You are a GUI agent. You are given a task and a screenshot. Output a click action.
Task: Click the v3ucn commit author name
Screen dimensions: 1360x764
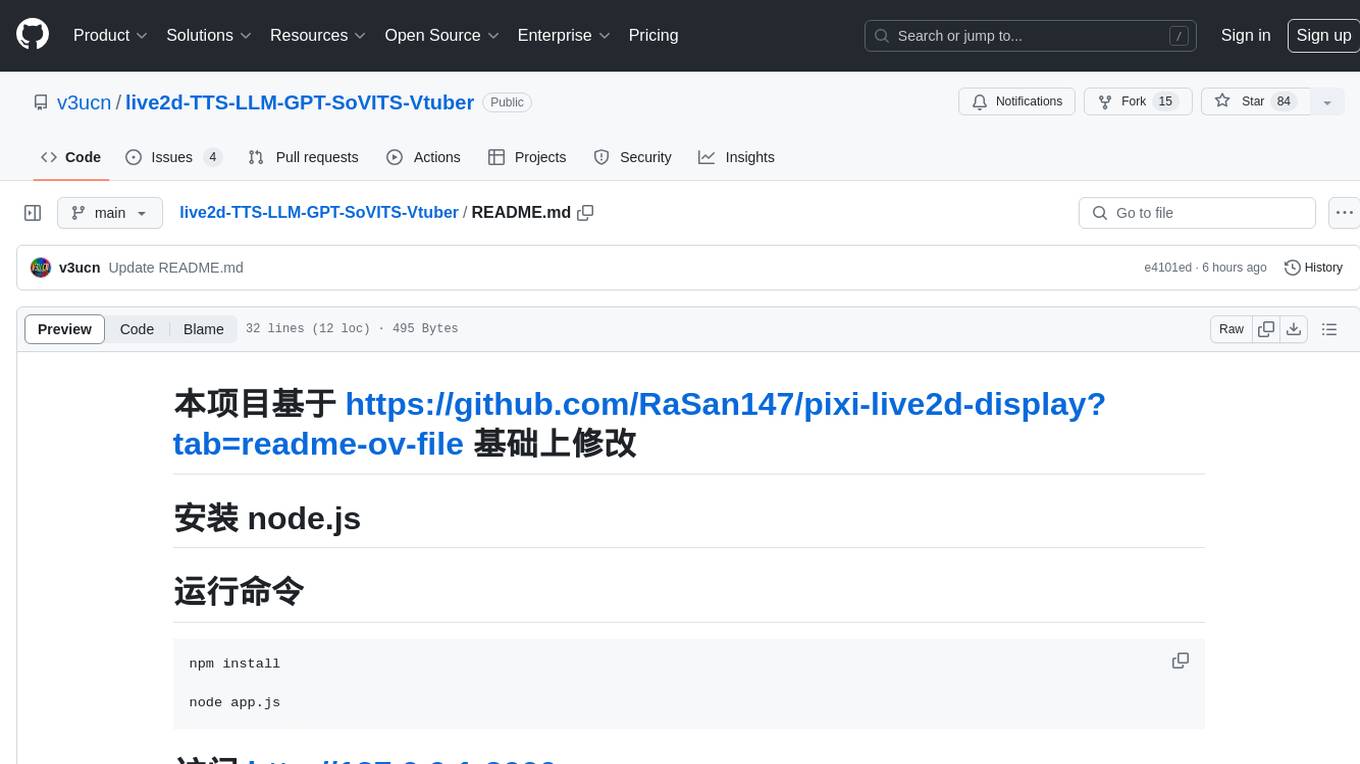(80, 268)
